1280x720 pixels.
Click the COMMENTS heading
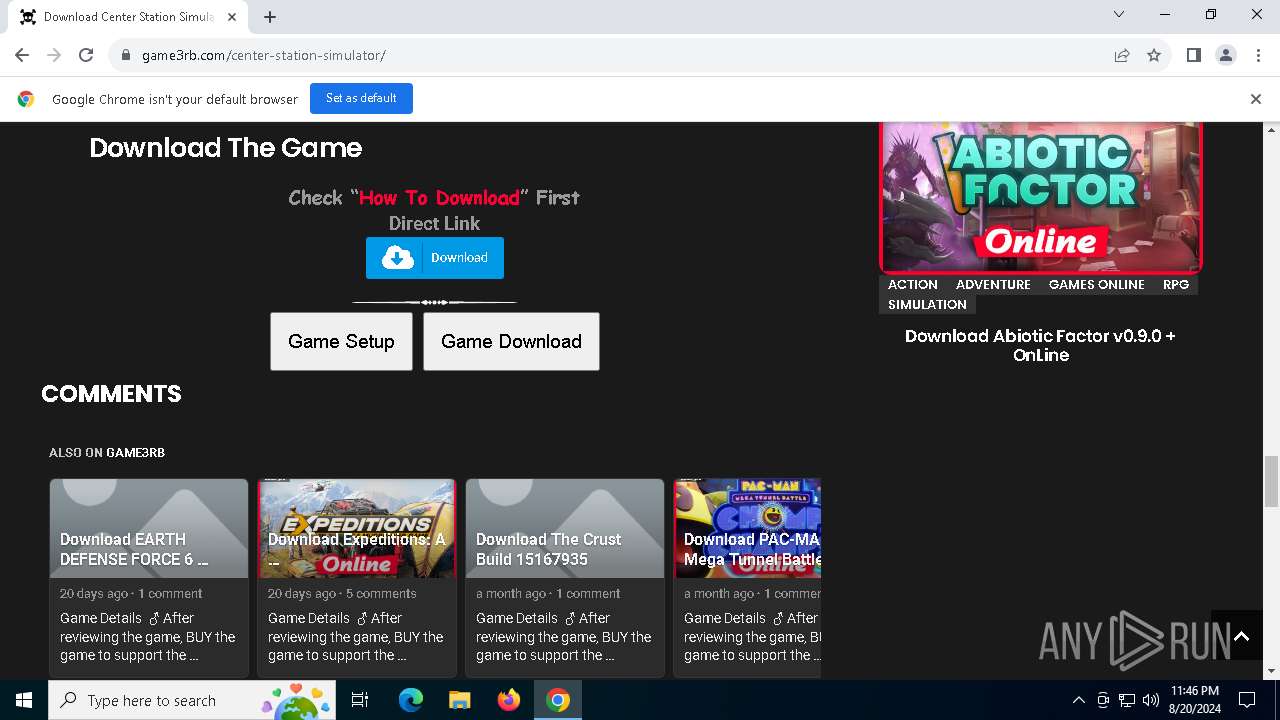pos(111,394)
